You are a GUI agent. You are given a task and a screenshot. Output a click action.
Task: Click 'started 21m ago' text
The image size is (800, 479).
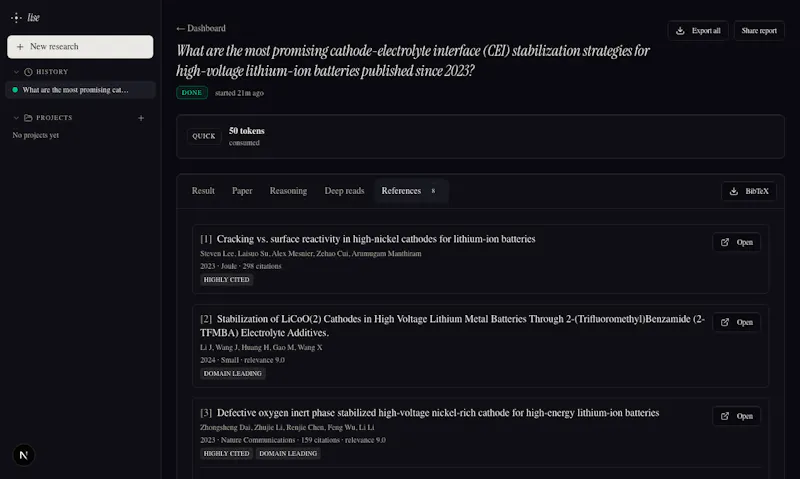[239, 93]
